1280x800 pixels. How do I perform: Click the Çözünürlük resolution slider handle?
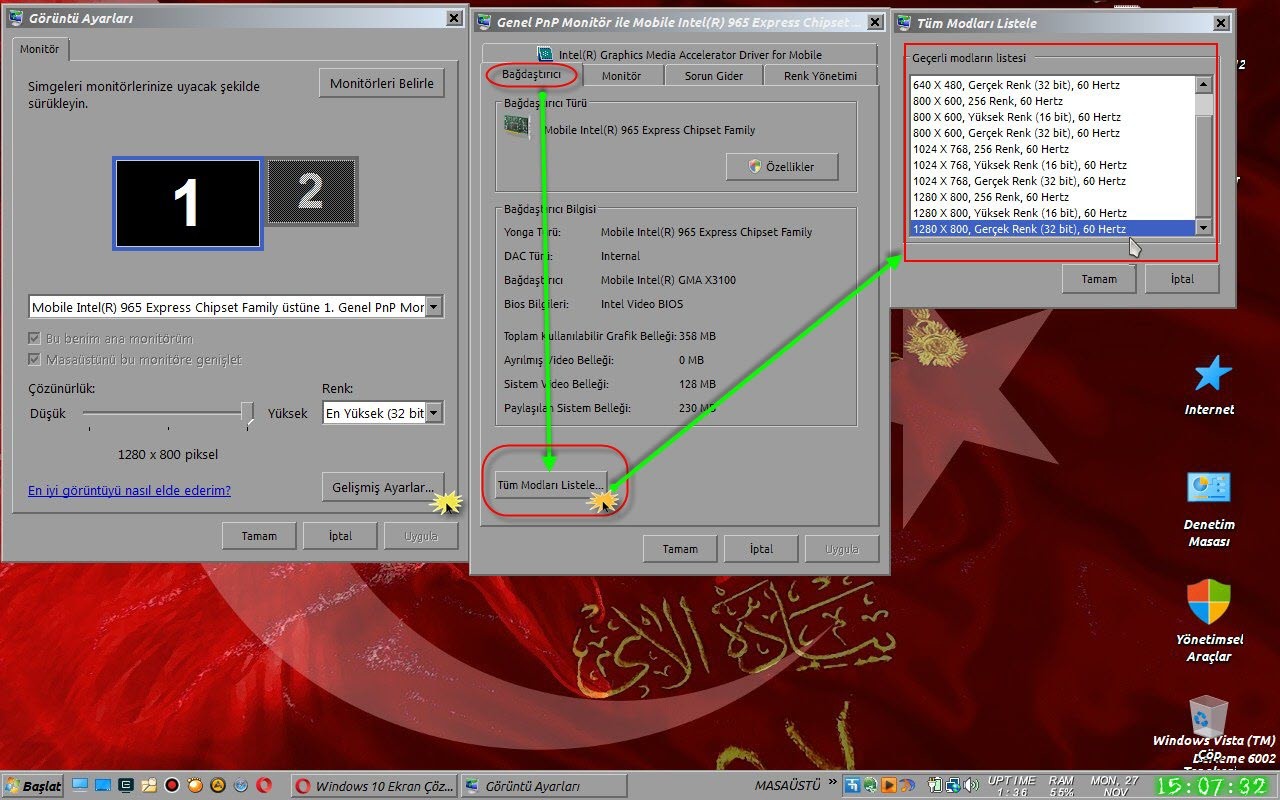[x=248, y=413]
